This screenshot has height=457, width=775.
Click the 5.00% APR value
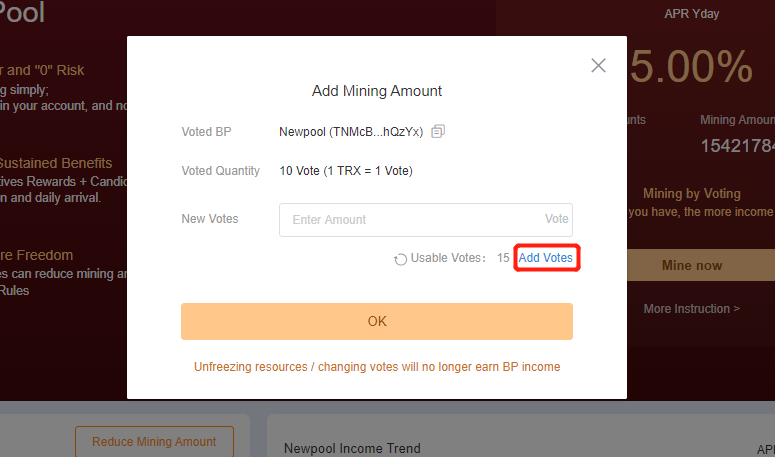[x=691, y=67]
